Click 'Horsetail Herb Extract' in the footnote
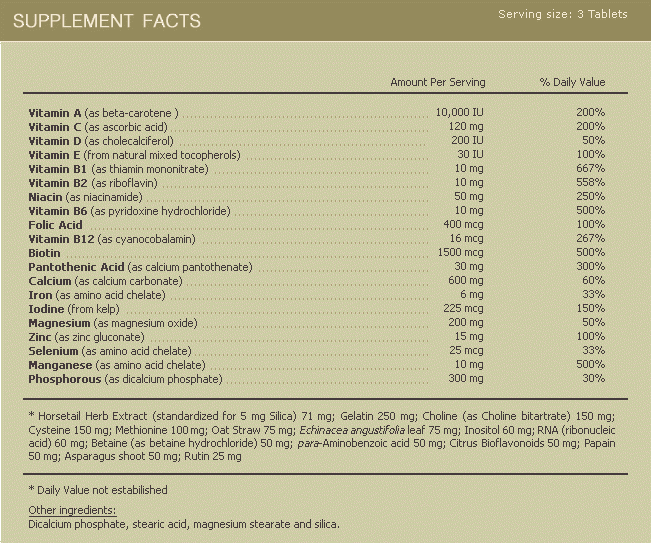The height and width of the screenshot is (543, 651). (x=93, y=416)
